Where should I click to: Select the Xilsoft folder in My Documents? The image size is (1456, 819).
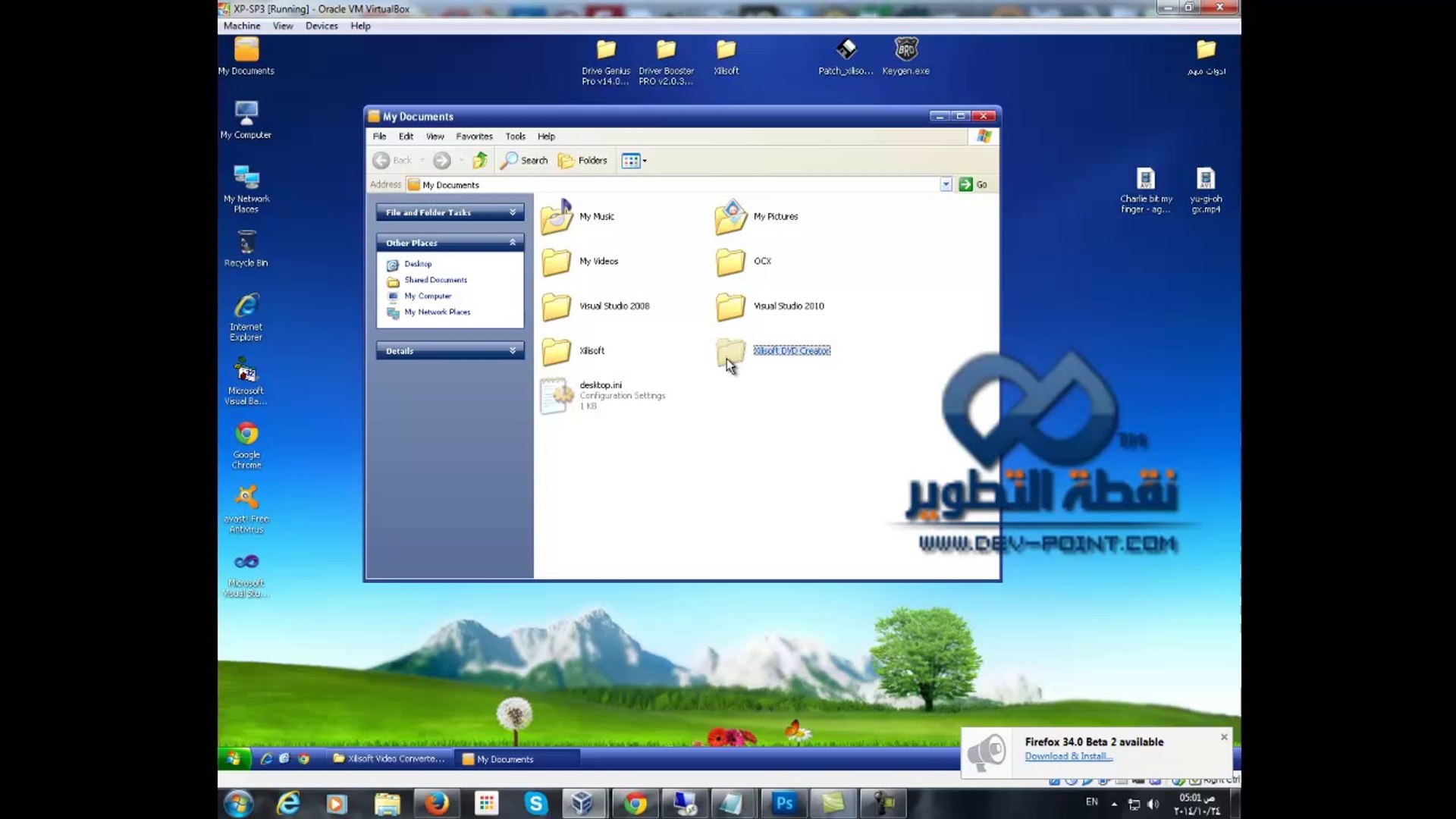[573, 351]
